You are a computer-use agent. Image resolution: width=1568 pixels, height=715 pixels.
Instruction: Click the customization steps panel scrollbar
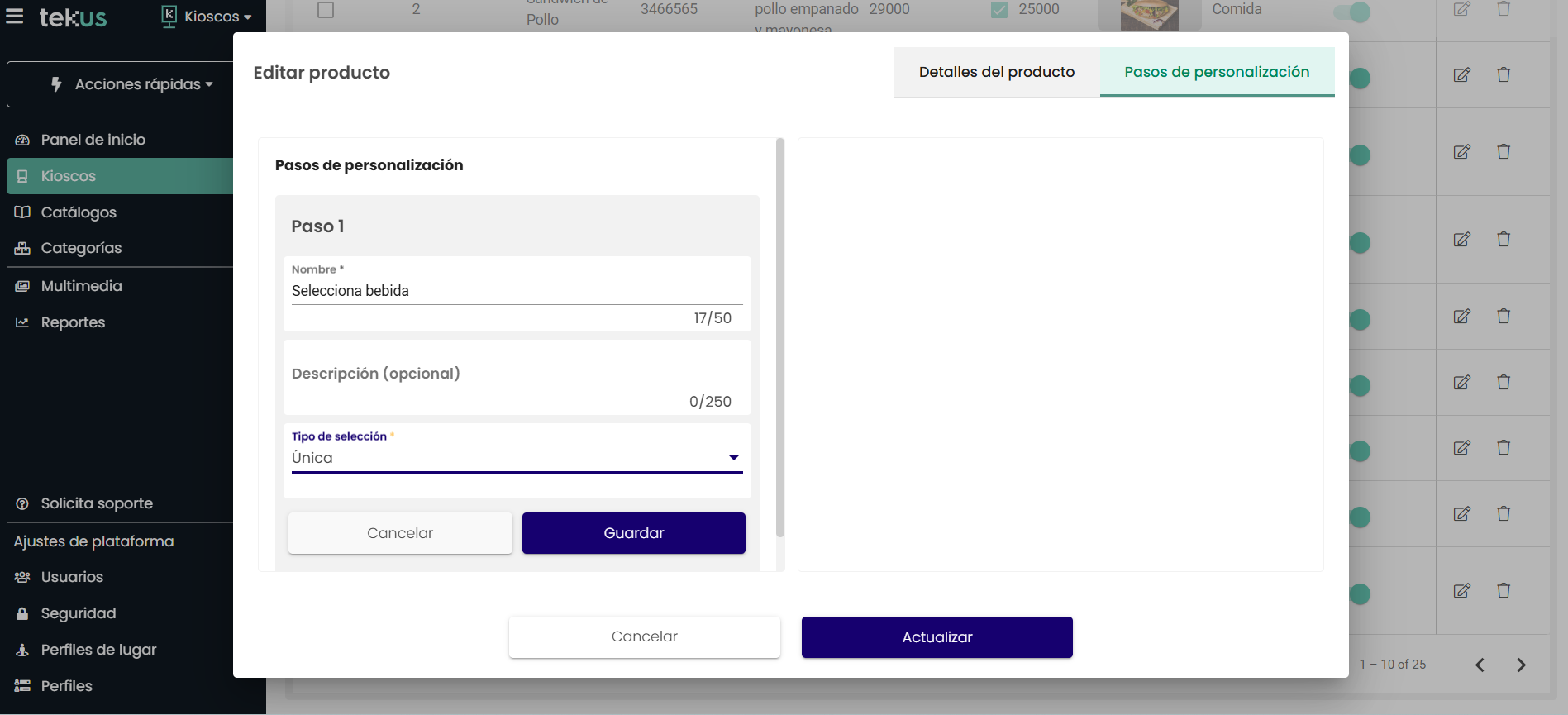[780, 339]
